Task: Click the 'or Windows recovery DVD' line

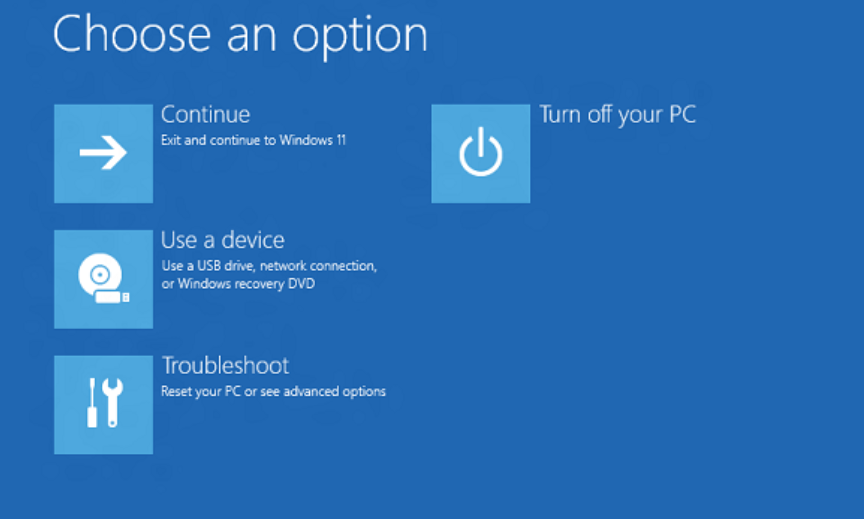Action: coord(238,284)
